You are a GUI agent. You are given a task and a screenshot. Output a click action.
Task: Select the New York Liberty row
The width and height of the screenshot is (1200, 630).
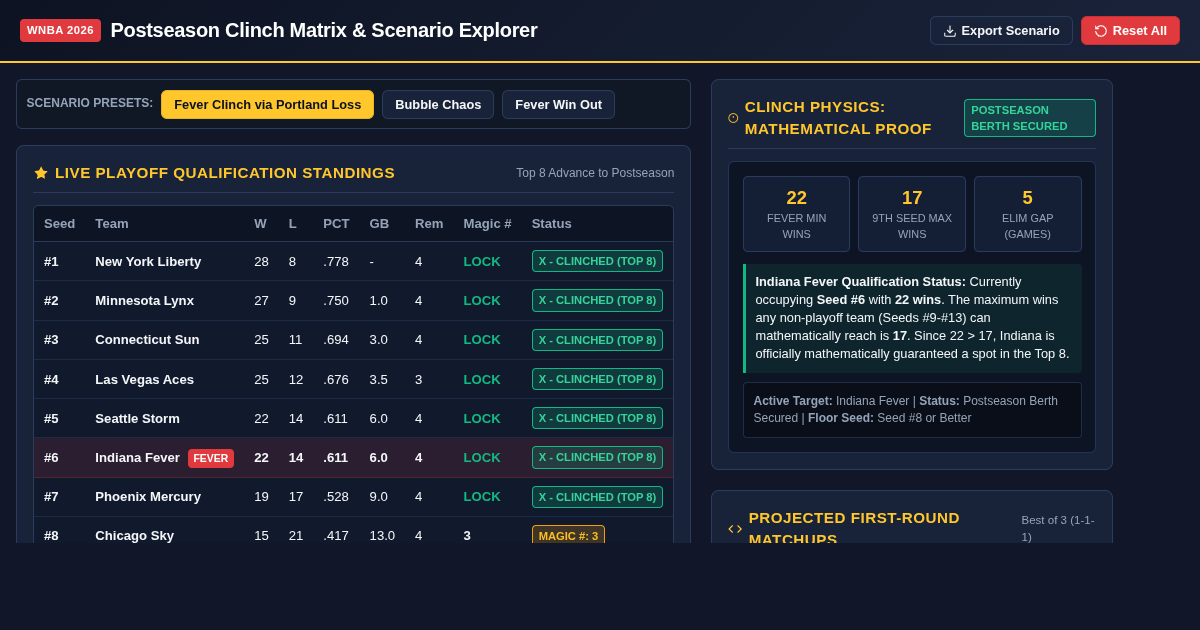click(x=353, y=261)
